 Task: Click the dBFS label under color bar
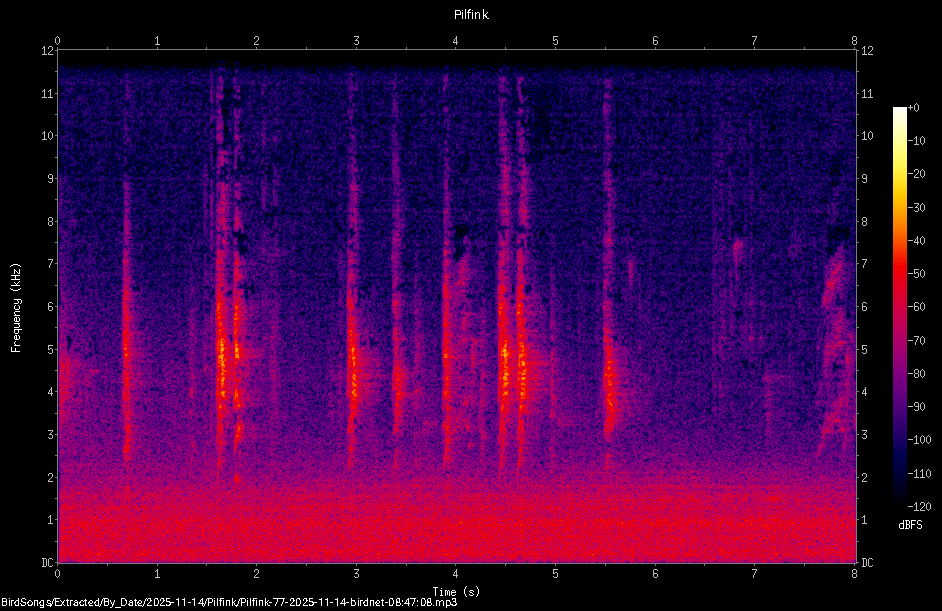[x=910, y=525]
